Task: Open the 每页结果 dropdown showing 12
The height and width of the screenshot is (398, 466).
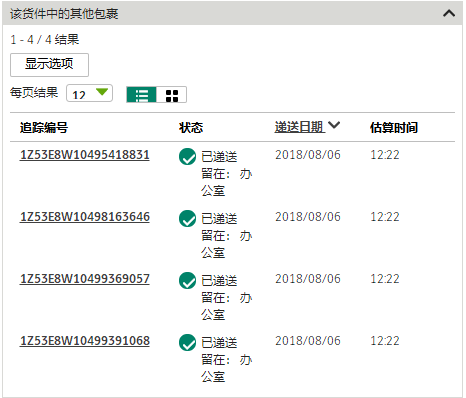Action: click(x=89, y=93)
